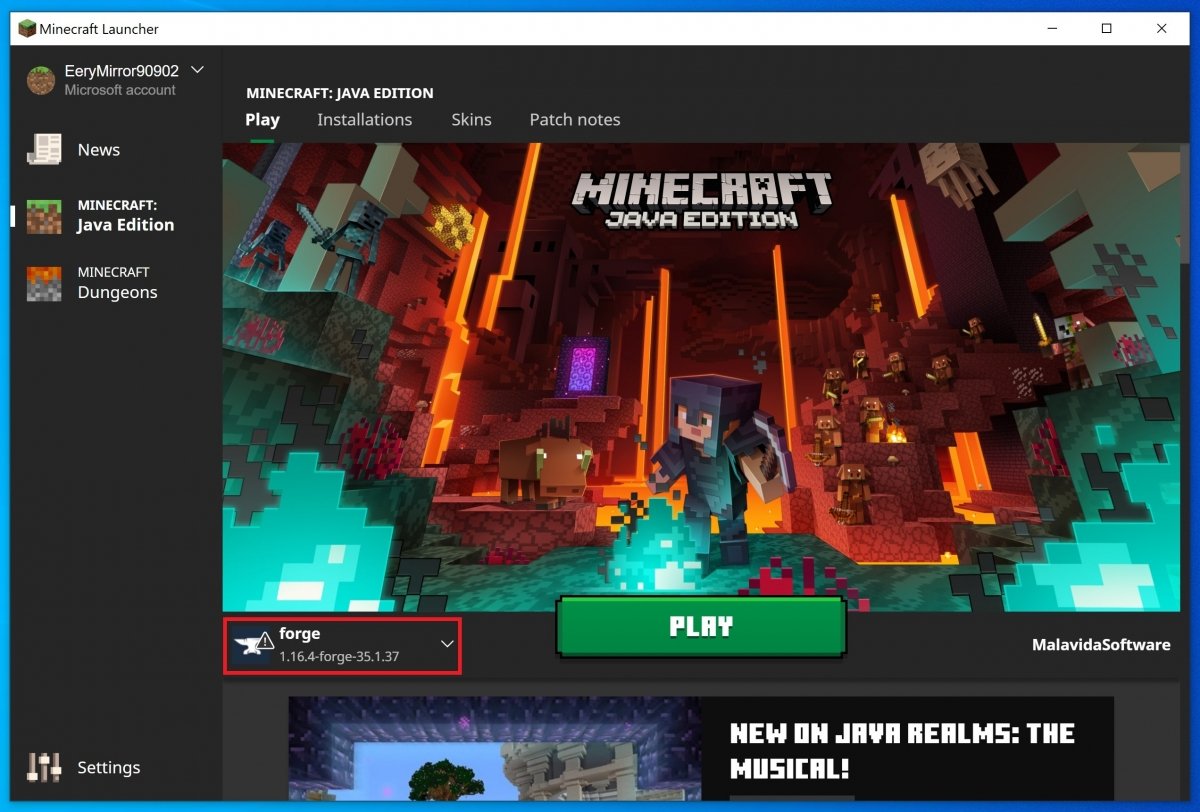Select MINECRAFT Dungeons sidebar label
This screenshot has height=812, width=1200.
pyautogui.click(x=118, y=283)
